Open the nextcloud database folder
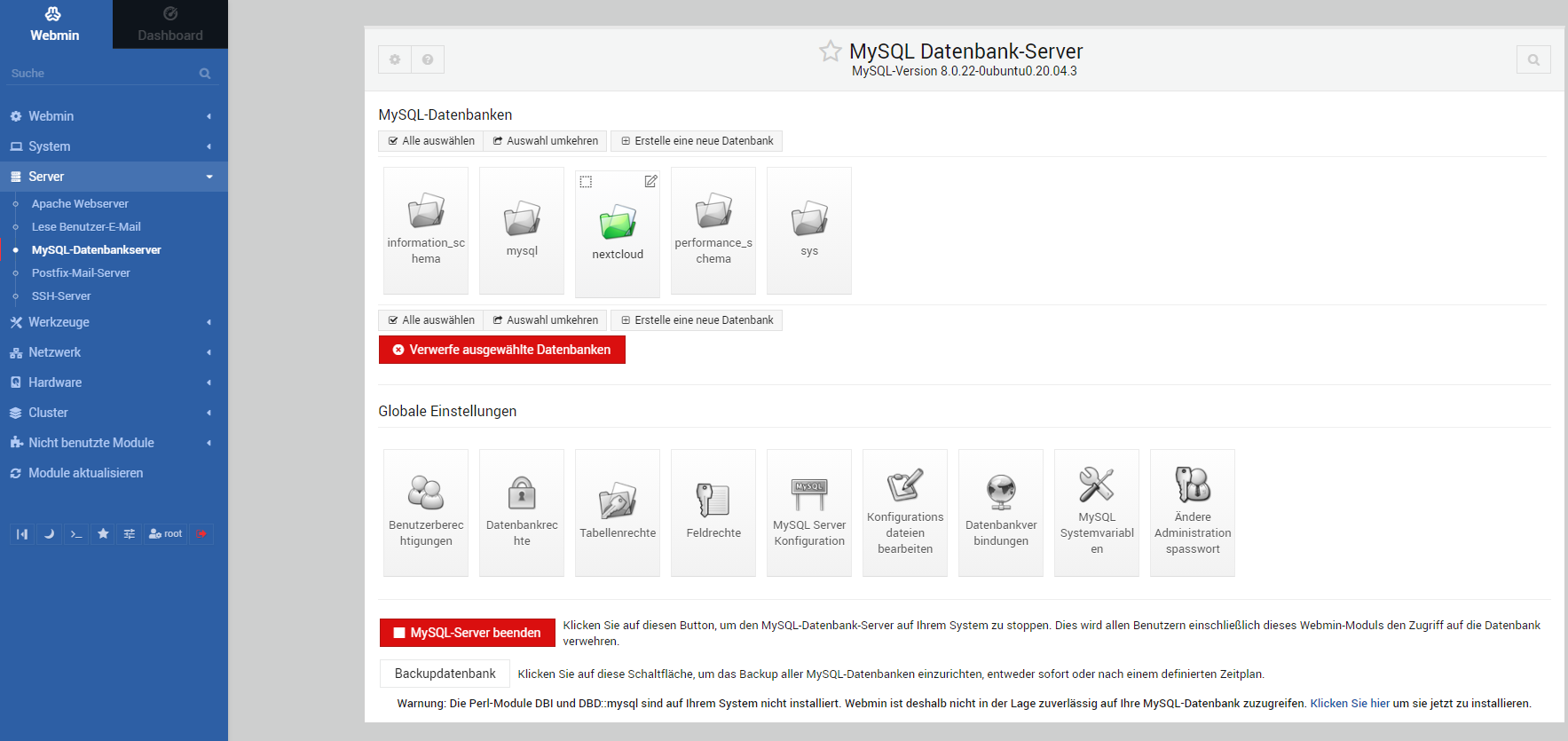The height and width of the screenshot is (741, 1568). tap(618, 233)
